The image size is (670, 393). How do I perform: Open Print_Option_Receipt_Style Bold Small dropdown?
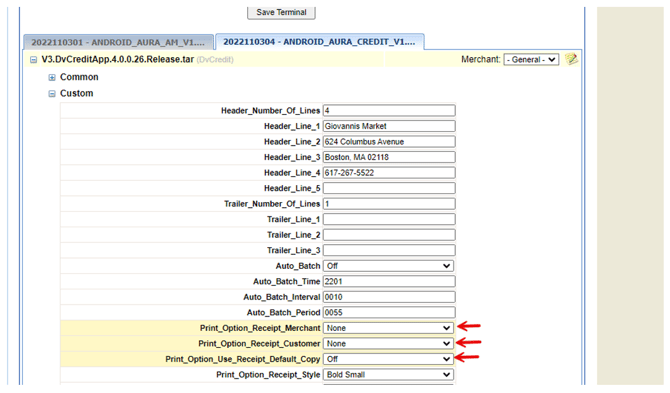click(x=388, y=375)
